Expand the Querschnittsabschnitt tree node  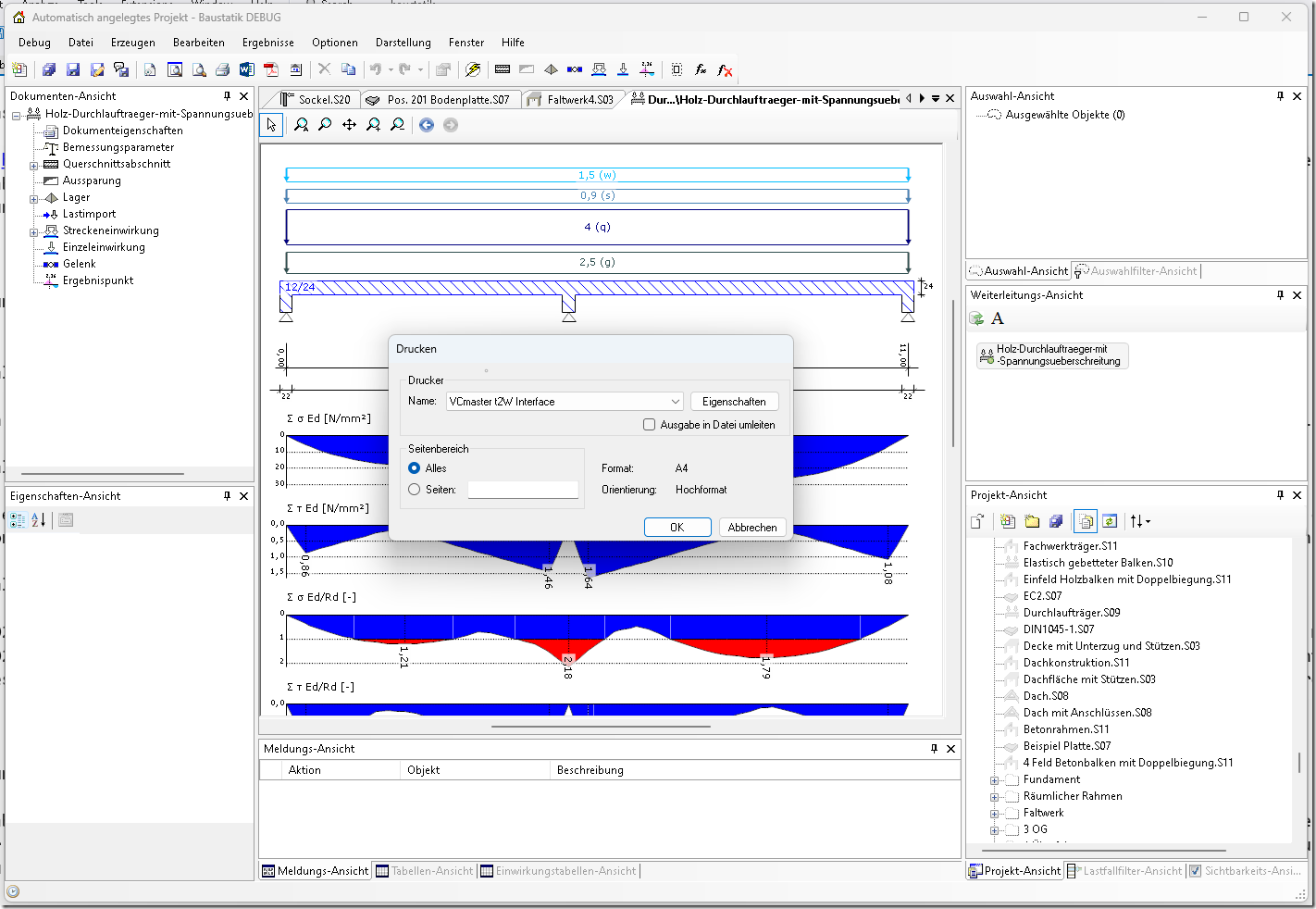[x=34, y=165]
